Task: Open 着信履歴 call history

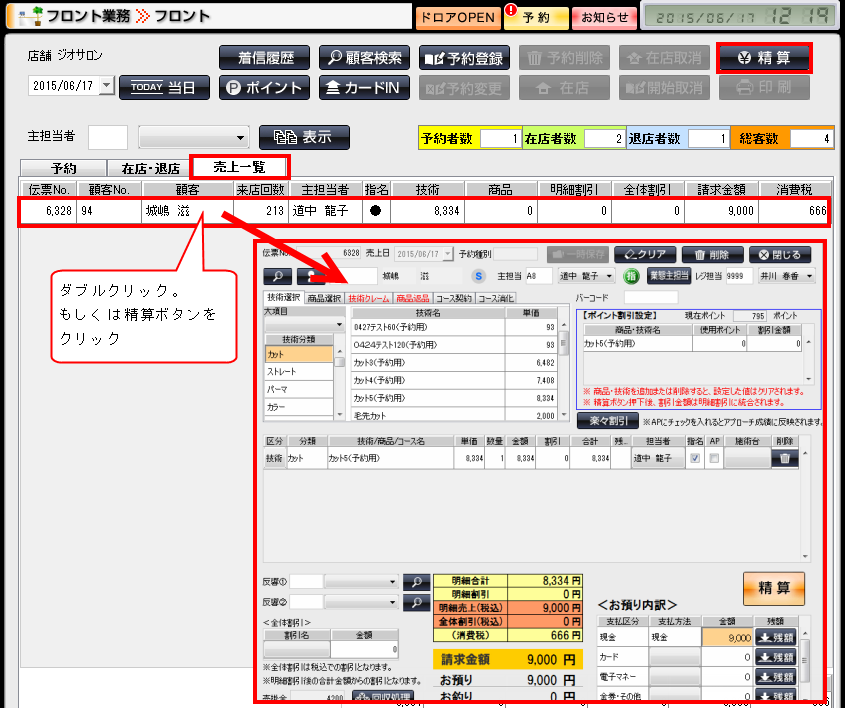Action: [264, 58]
